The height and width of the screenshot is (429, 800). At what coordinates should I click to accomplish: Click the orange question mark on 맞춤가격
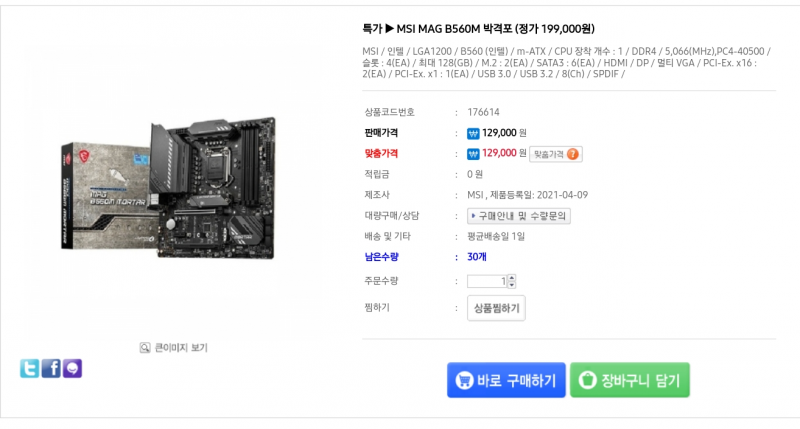pos(573,154)
